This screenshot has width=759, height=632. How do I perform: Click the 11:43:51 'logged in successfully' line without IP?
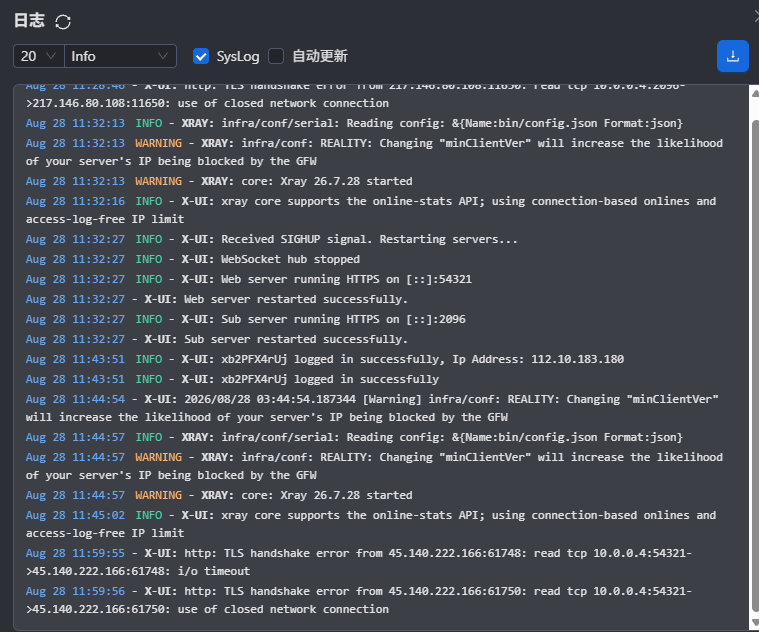point(232,379)
